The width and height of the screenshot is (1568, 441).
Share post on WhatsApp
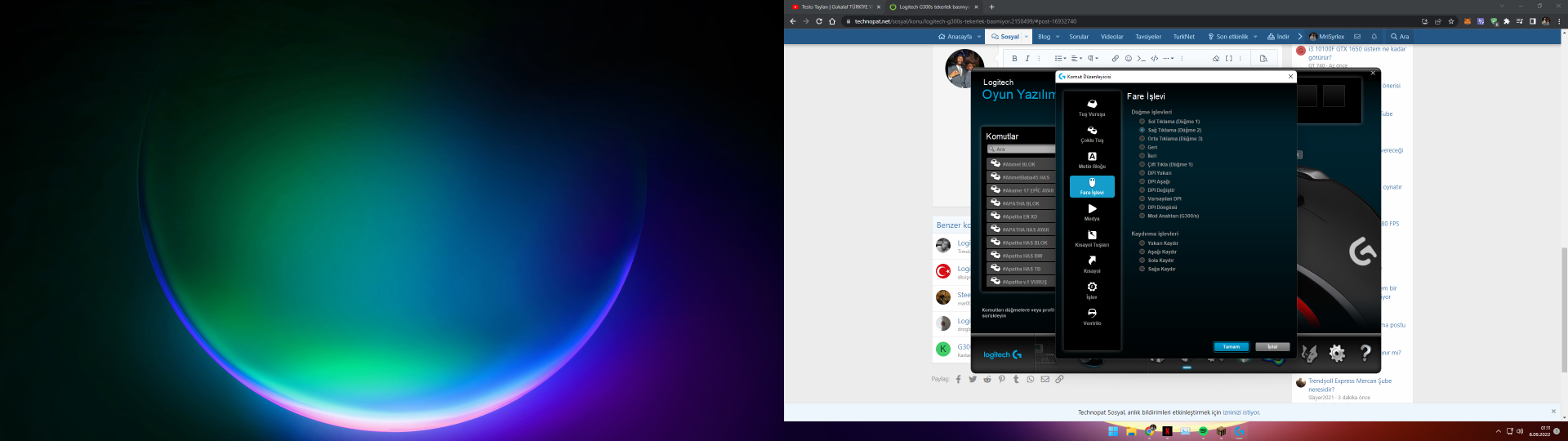[1031, 379]
